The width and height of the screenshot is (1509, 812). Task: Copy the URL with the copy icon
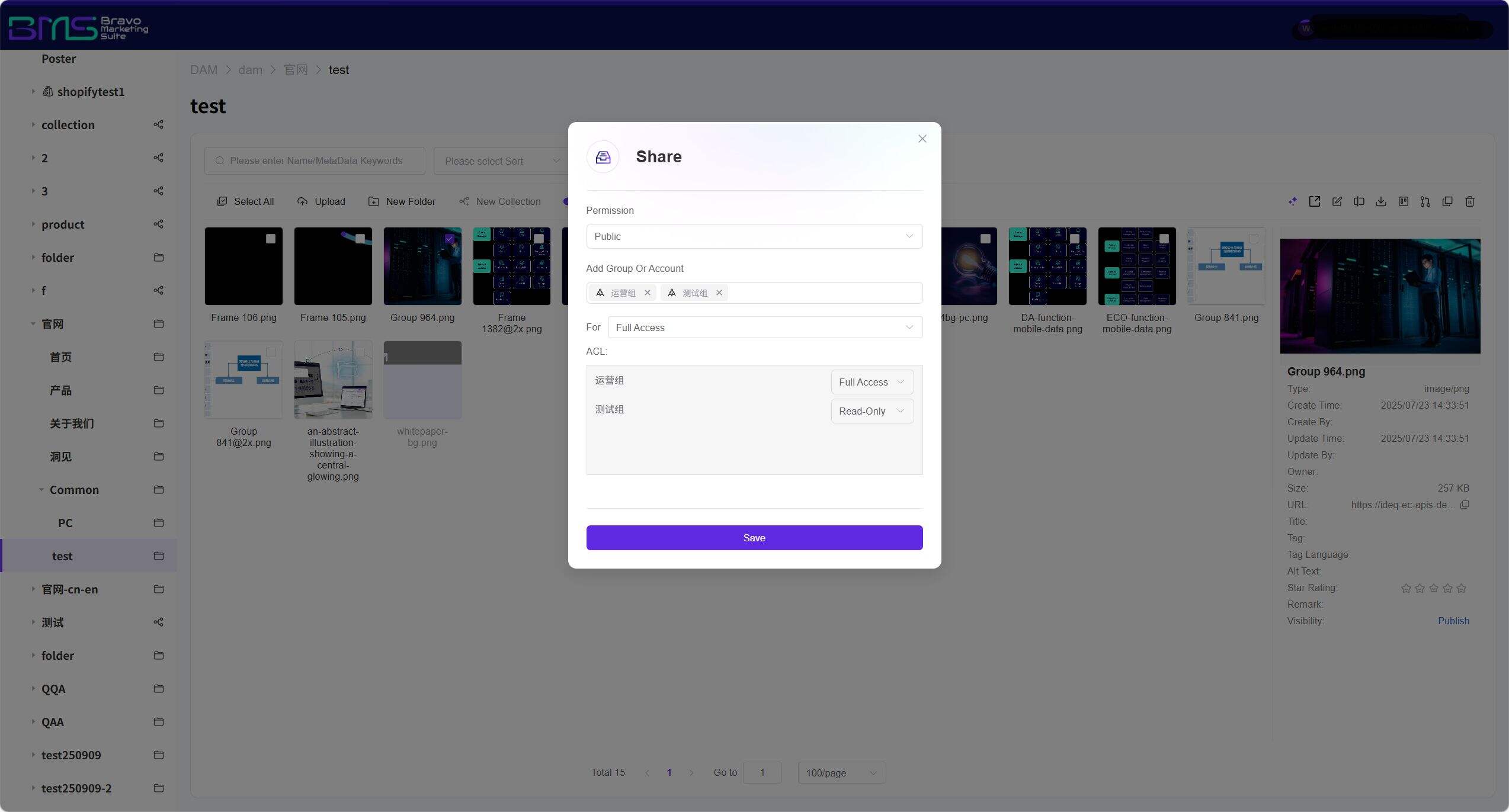coord(1465,505)
